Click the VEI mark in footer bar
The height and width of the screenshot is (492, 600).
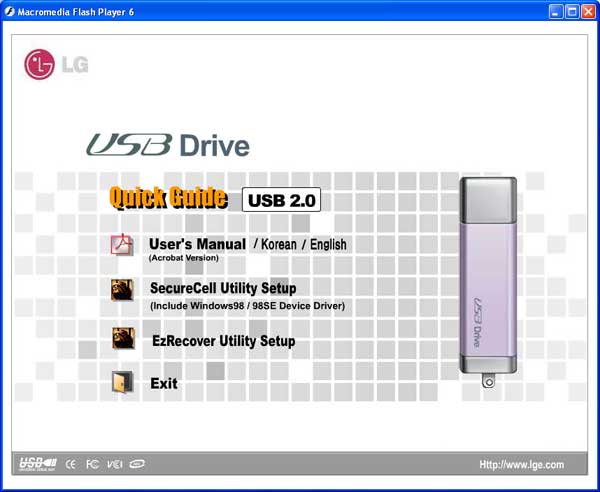(114, 464)
